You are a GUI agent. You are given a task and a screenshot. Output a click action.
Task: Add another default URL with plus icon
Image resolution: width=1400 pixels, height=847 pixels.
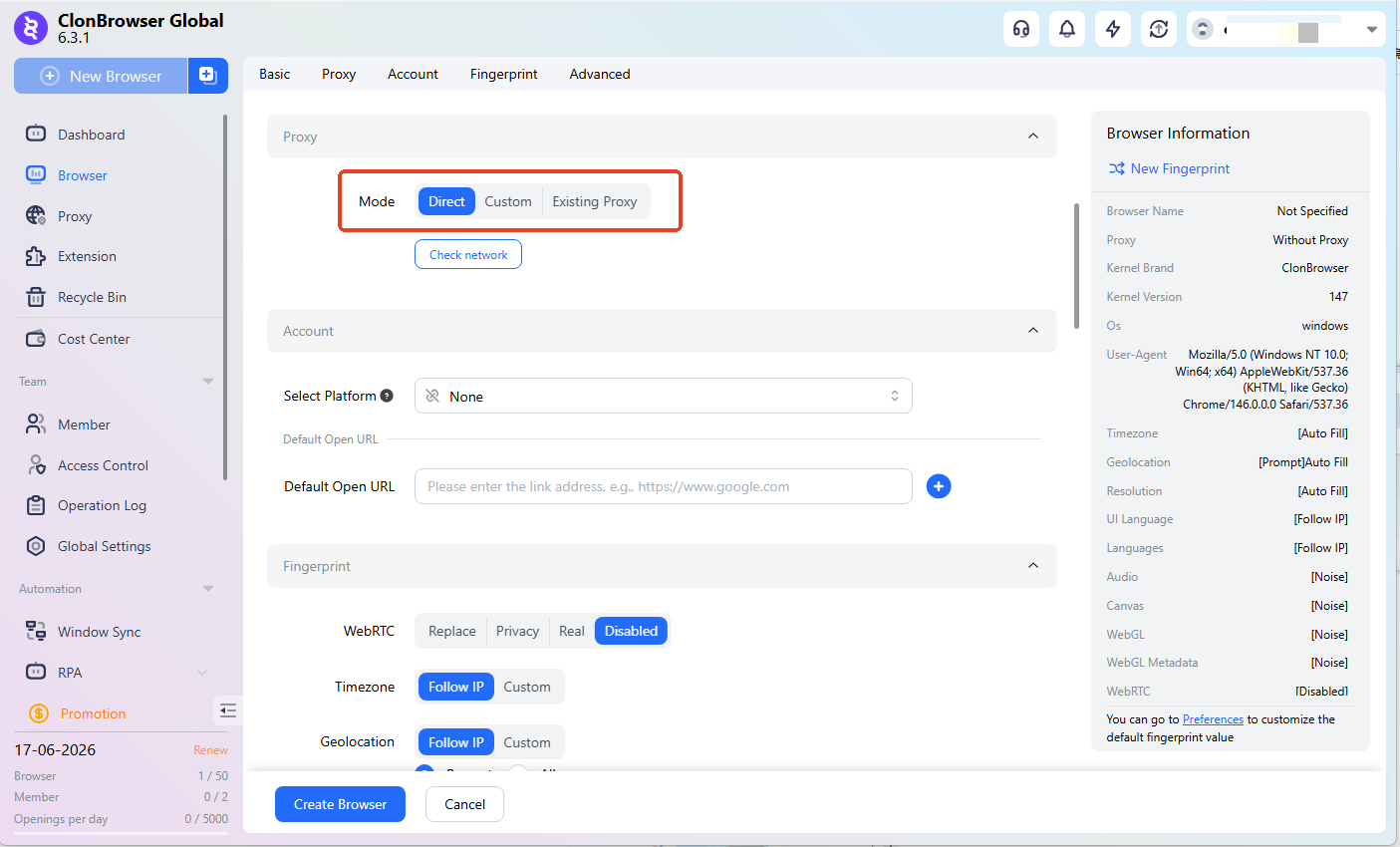[x=939, y=486]
